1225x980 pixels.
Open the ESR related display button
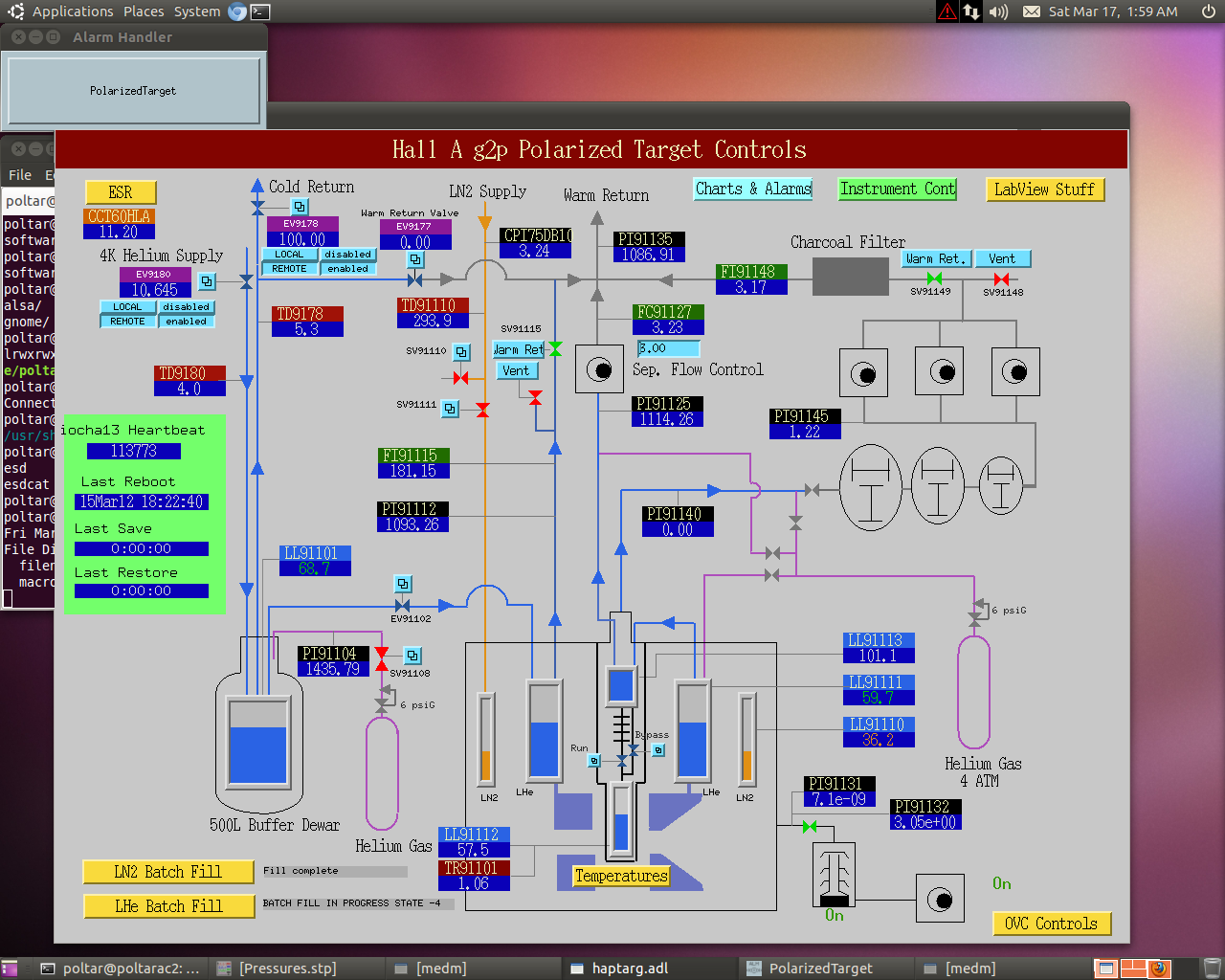point(121,192)
